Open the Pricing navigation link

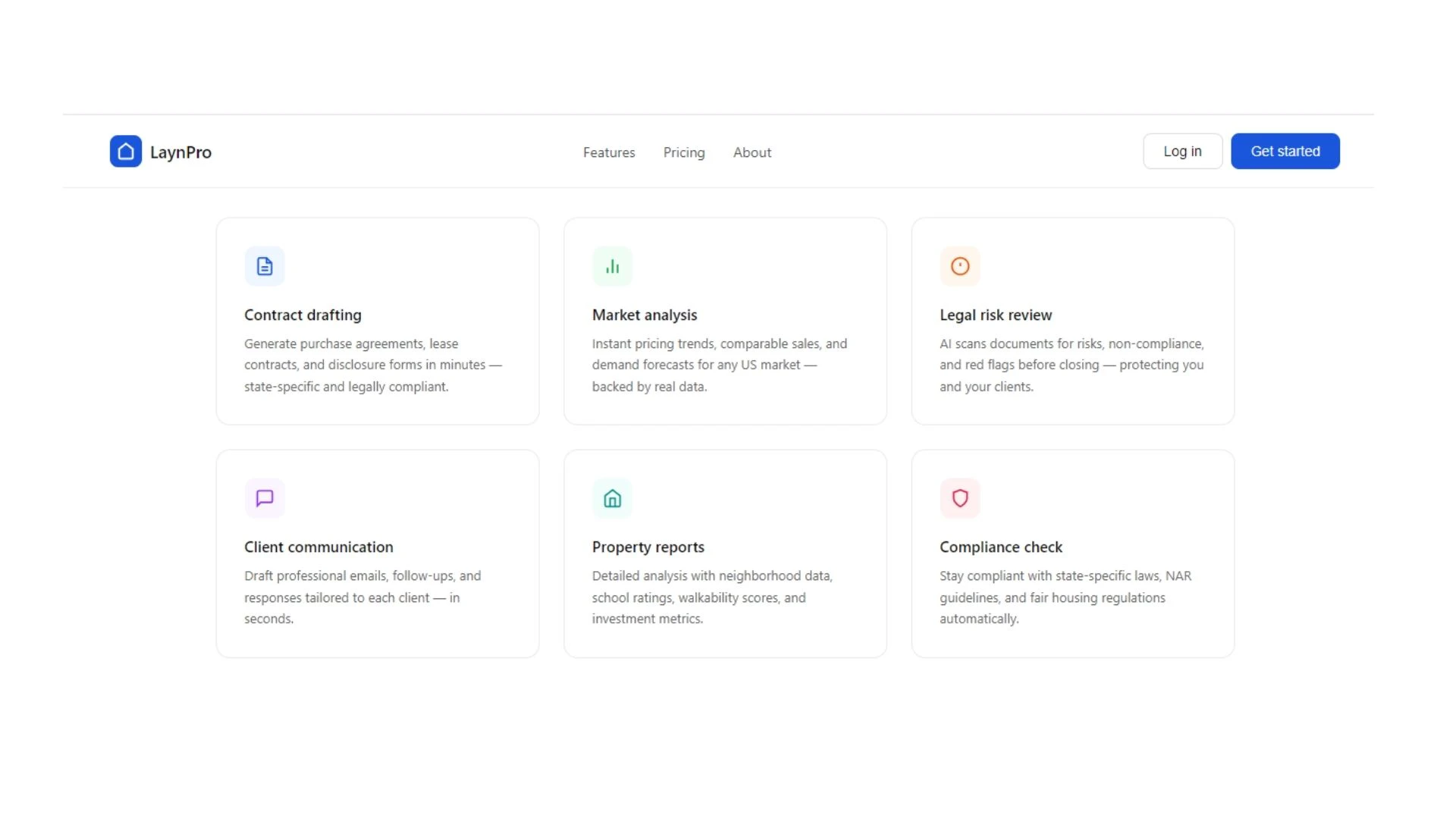tap(684, 152)
